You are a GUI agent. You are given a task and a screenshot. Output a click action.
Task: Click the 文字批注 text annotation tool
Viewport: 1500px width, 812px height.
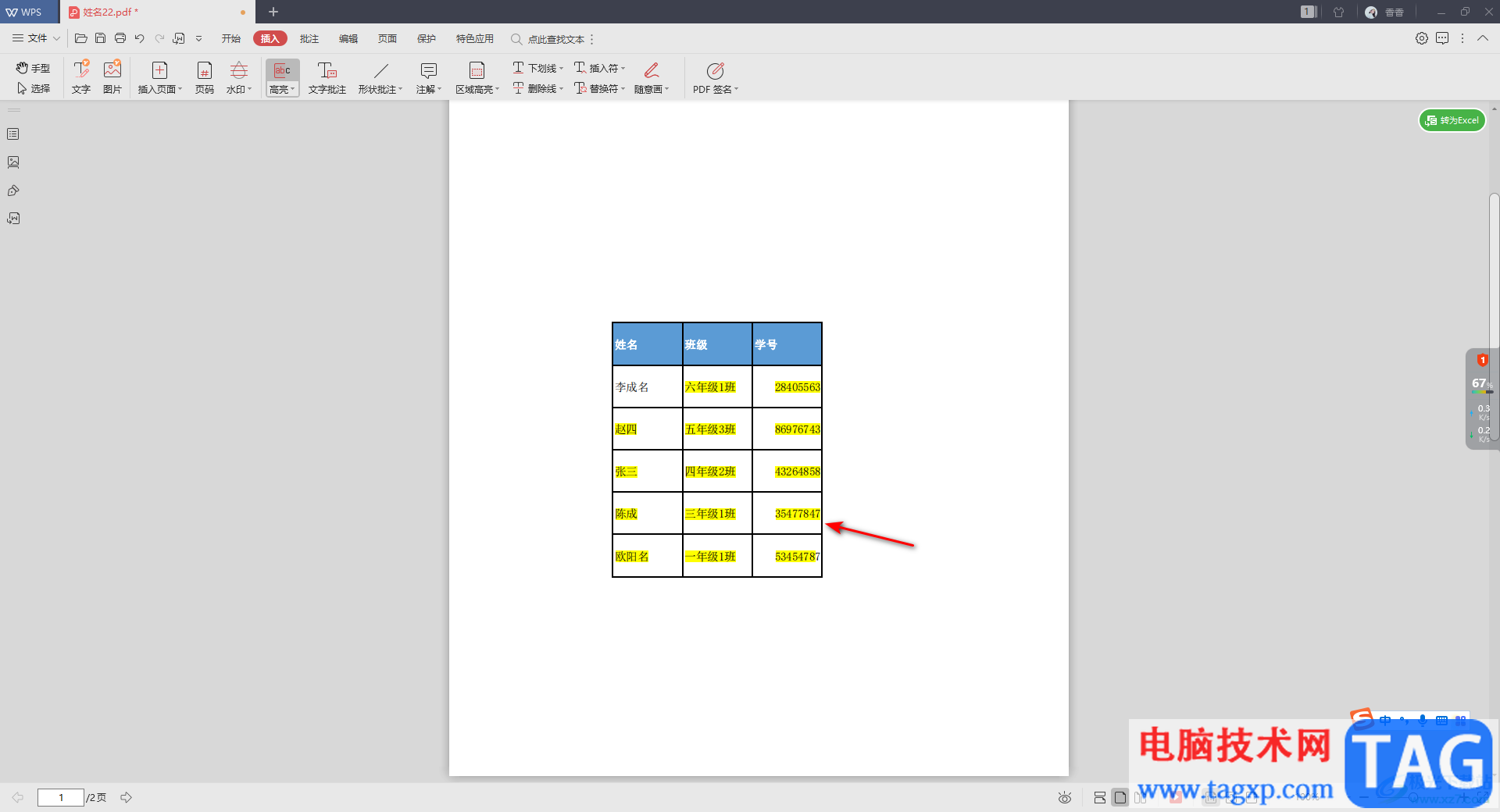[327, 77]
